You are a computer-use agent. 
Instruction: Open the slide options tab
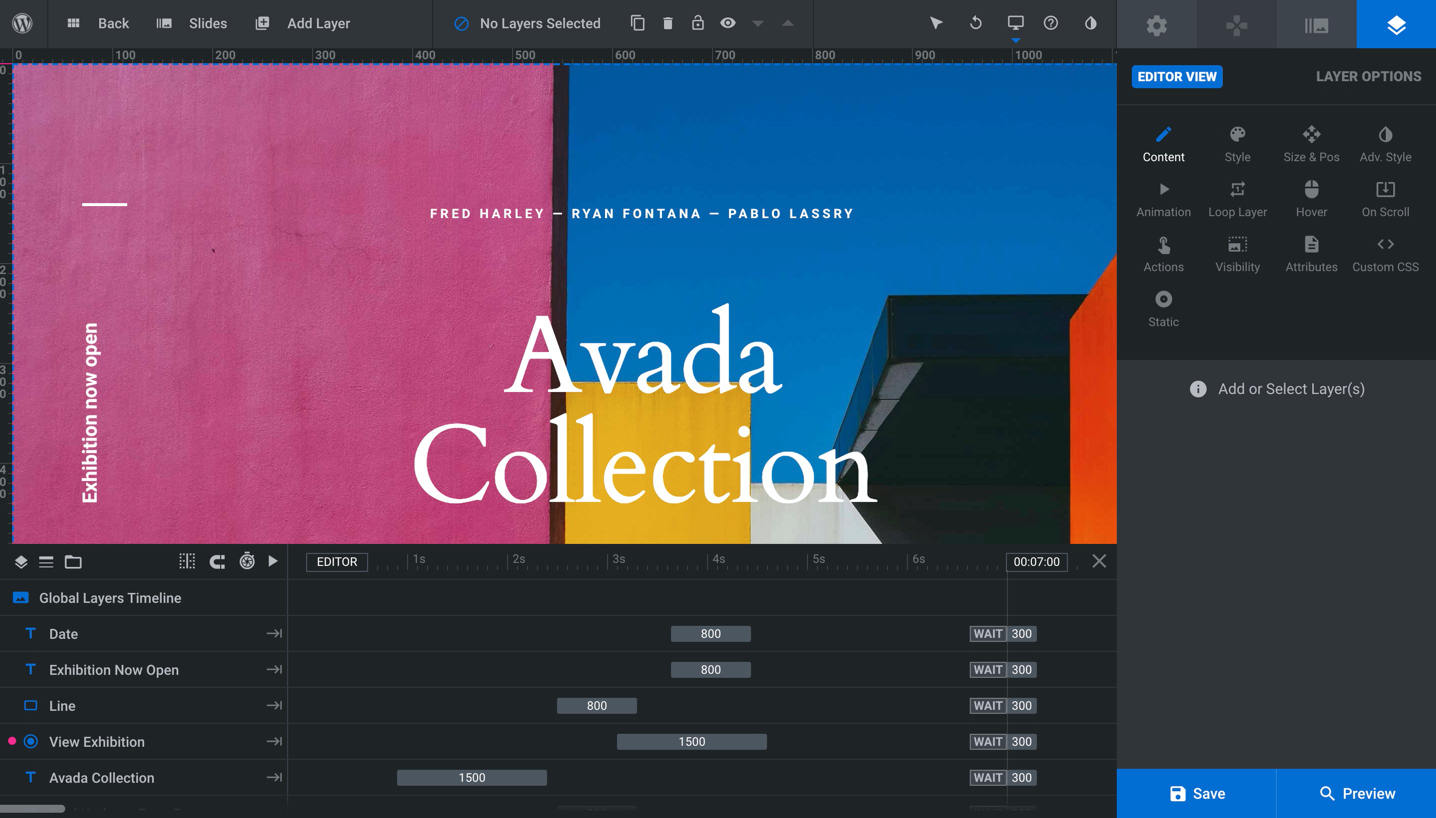[x=1317, y=24]
